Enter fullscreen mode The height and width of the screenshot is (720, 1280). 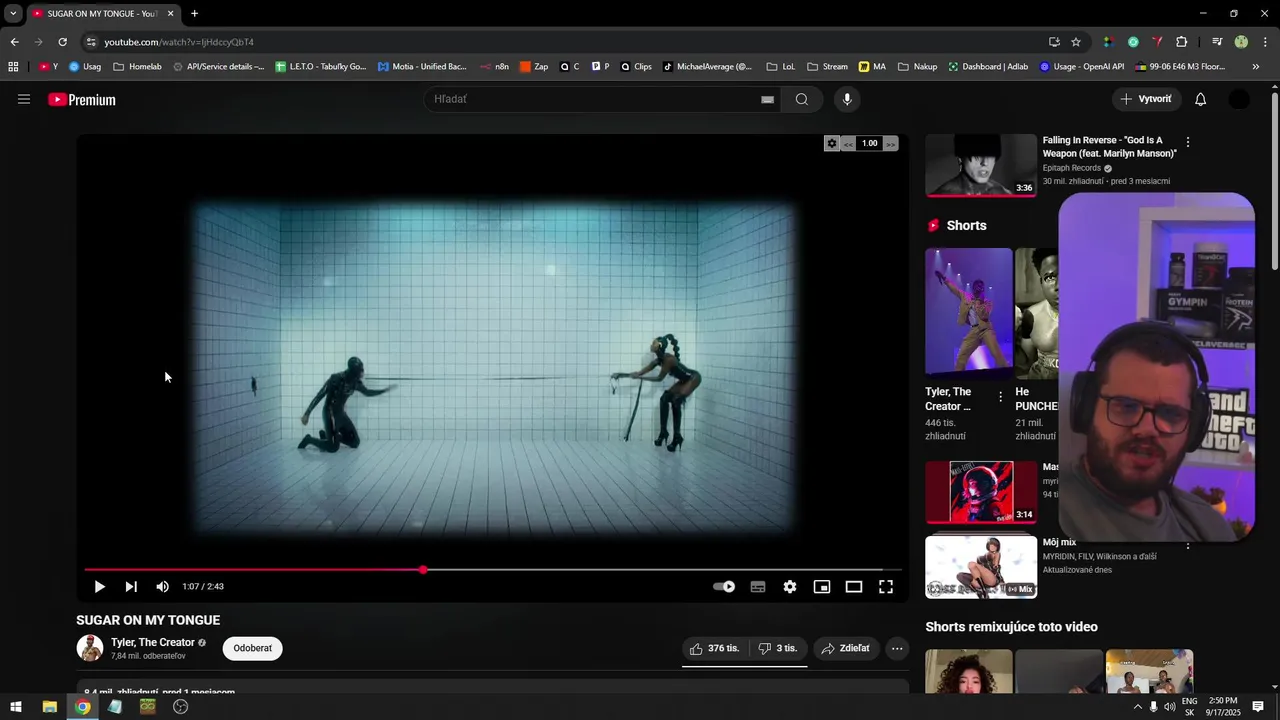pyautogui.click(x=886, y=587)
